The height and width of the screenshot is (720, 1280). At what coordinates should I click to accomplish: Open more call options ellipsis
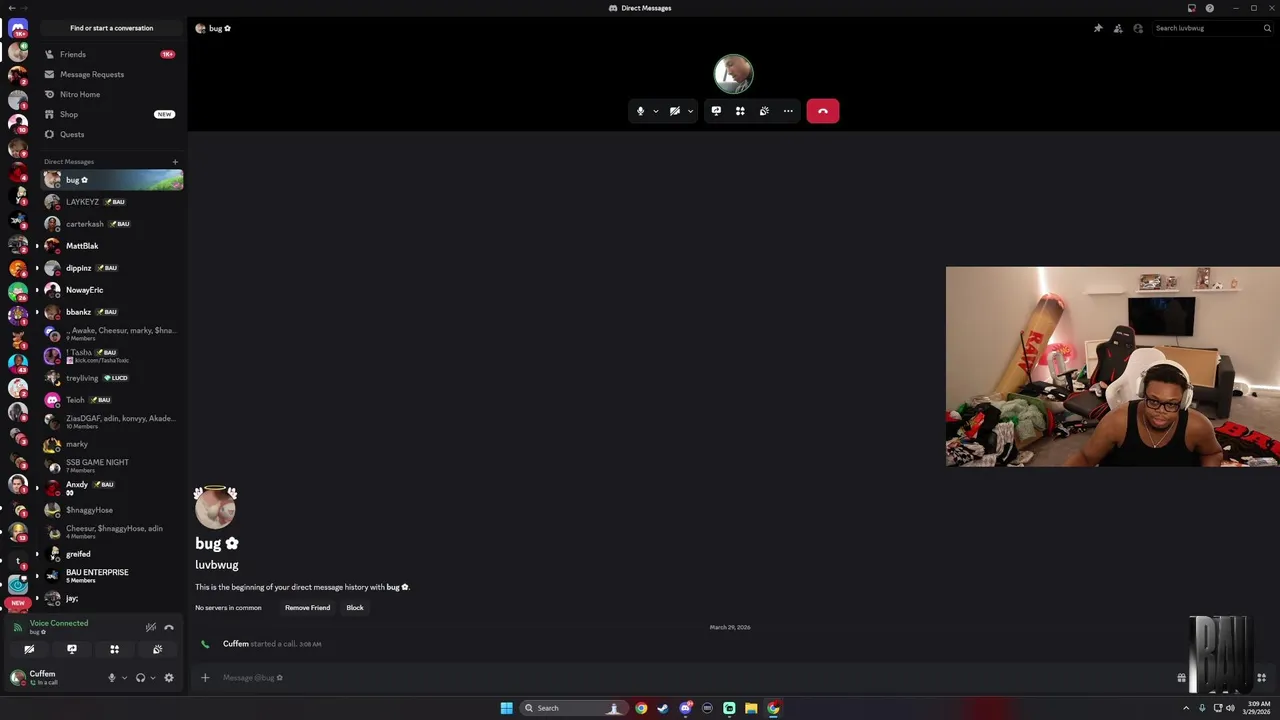tap(788, 111)
